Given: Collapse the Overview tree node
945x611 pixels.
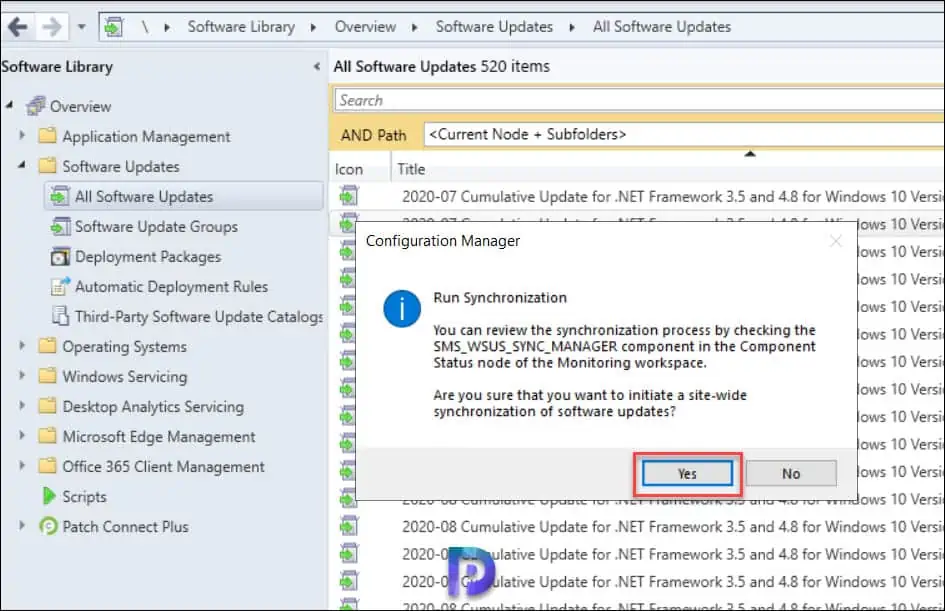Looking at the screenshot, I should pyautogui.click(x=10, y=105).
